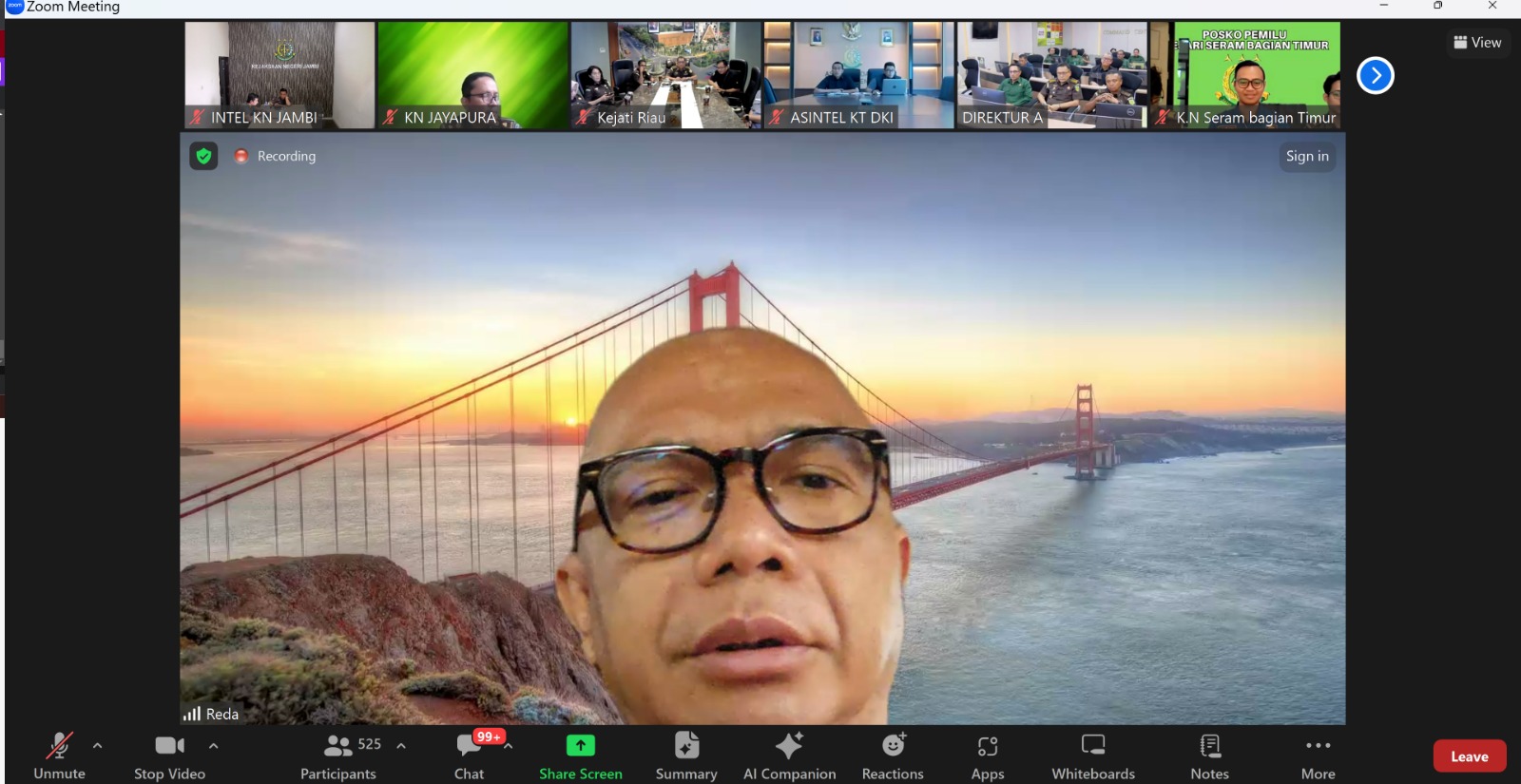Image resolution: width=1521 pixels, height=784 pixels.
Task: Open the Reactions menu
Action: click(893, 755)
